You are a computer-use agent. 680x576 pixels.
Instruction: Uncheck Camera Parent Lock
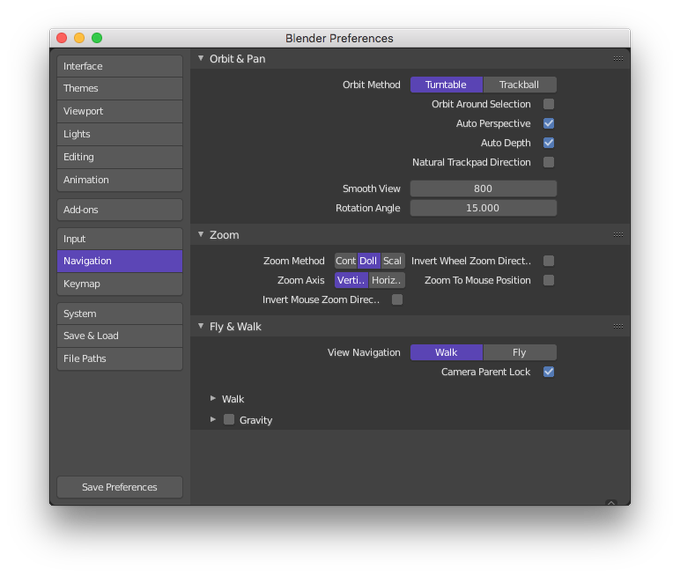pos(549,372)
